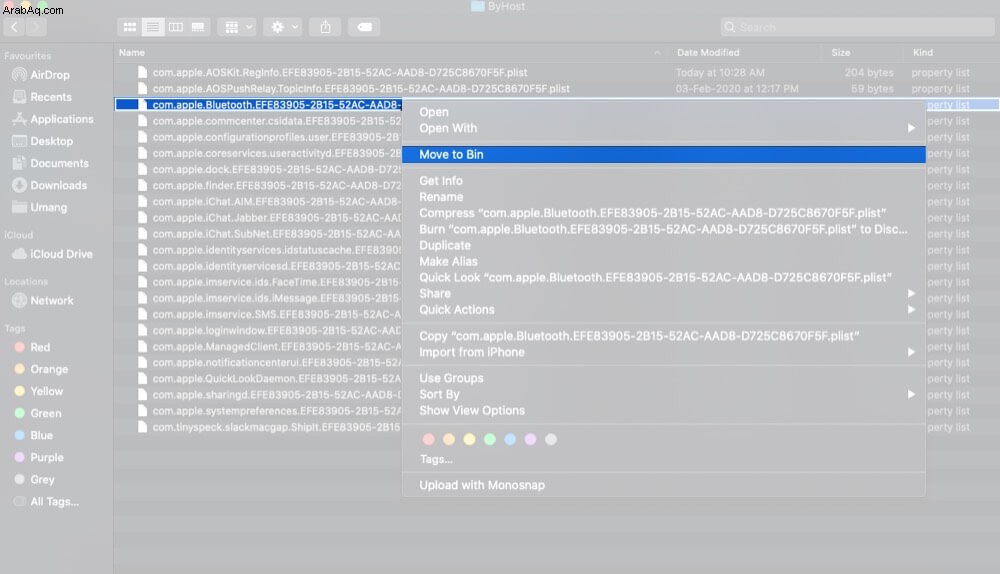Select the Yellow tag in sidebar
1000x574 pixels.
coord(38,392)
